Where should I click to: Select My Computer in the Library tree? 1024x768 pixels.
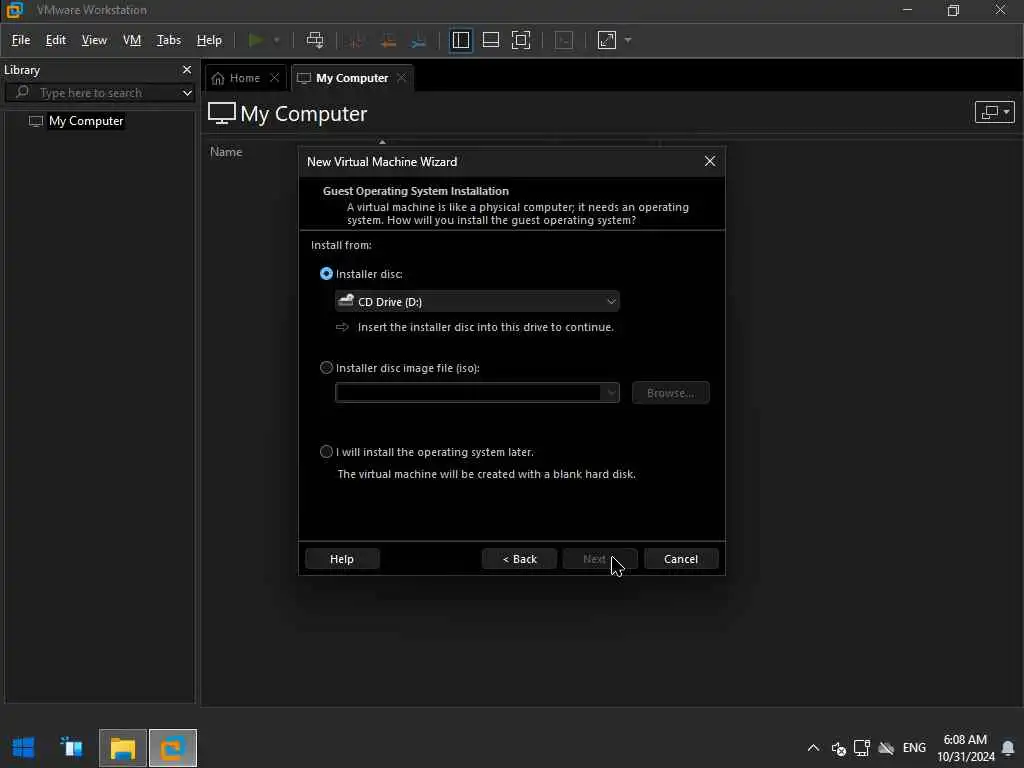point(86,121)
